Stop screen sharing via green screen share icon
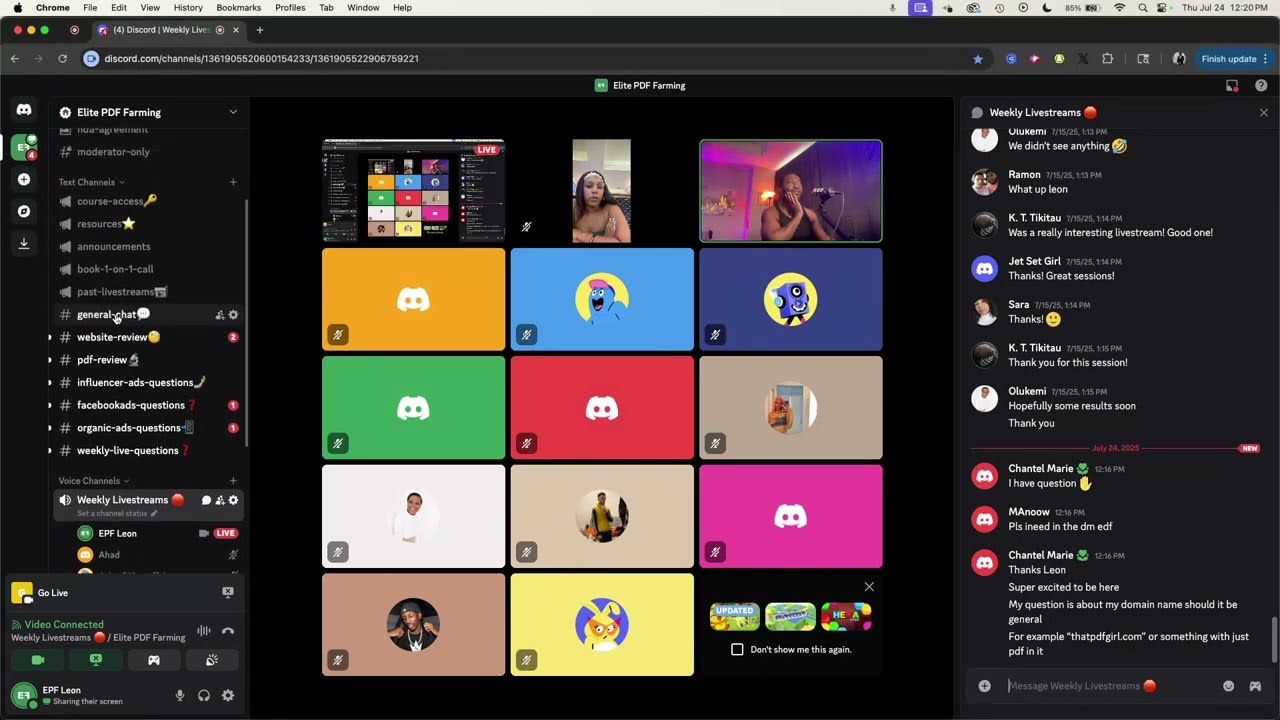 click(95, 660)
